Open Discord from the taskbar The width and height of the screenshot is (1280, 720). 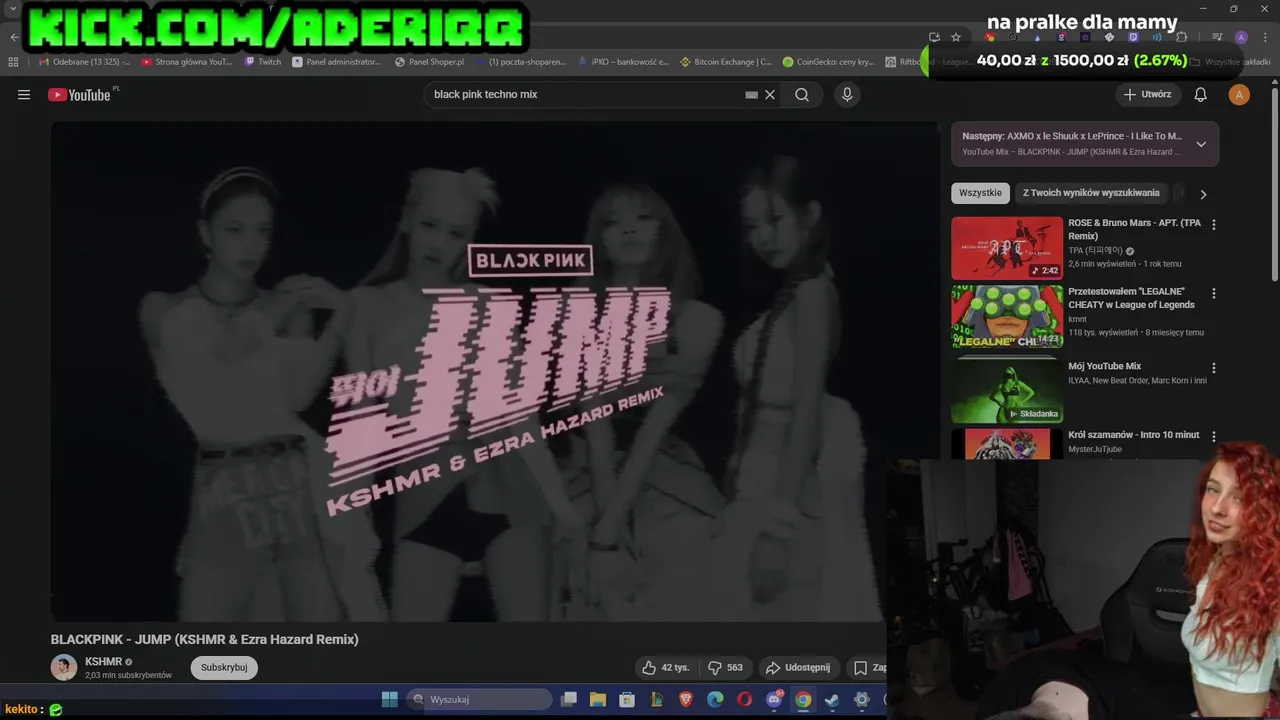point(774,700)
